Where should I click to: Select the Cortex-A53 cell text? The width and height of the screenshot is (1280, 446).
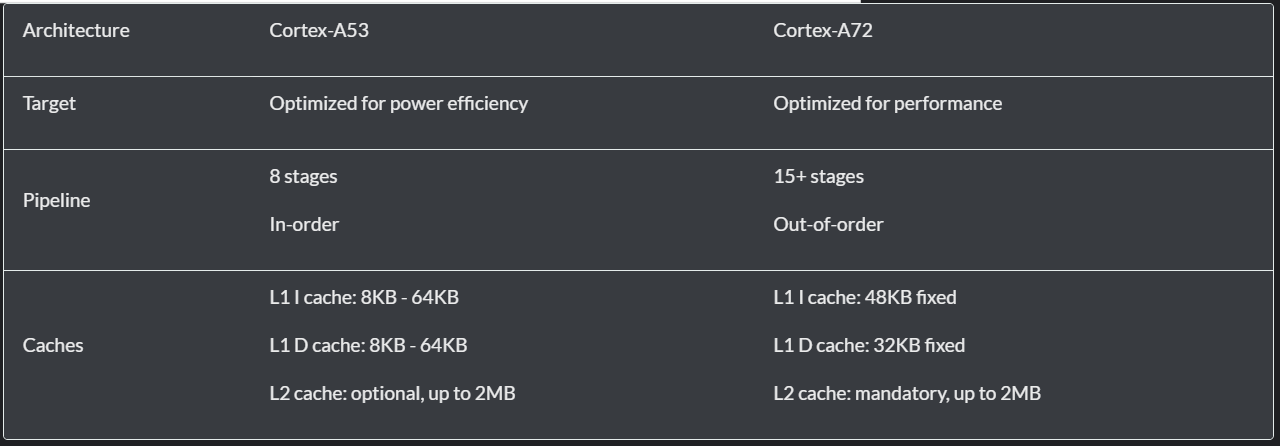coord(319,30)
